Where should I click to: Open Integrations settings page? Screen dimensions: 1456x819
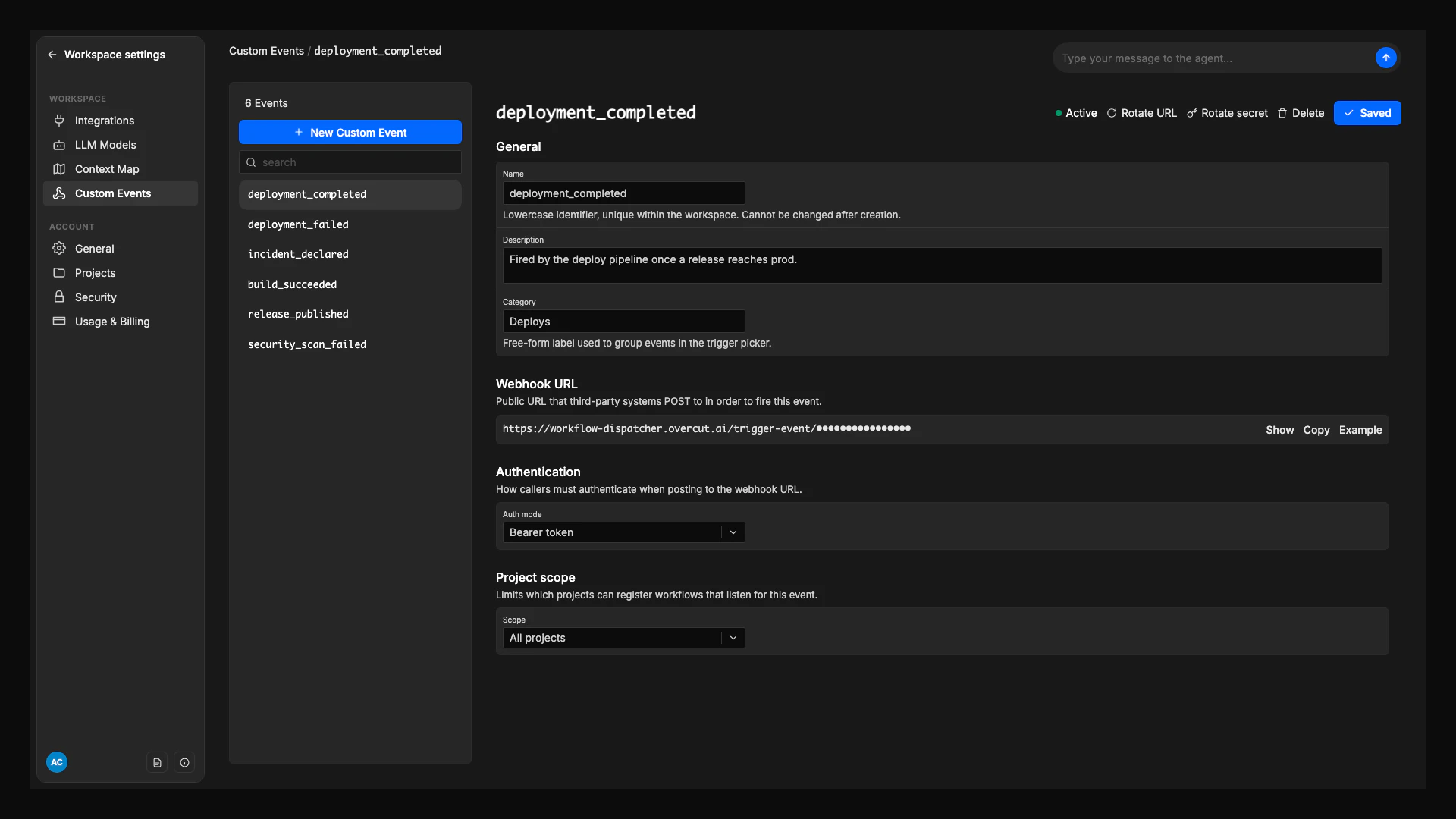coord(121,121)
